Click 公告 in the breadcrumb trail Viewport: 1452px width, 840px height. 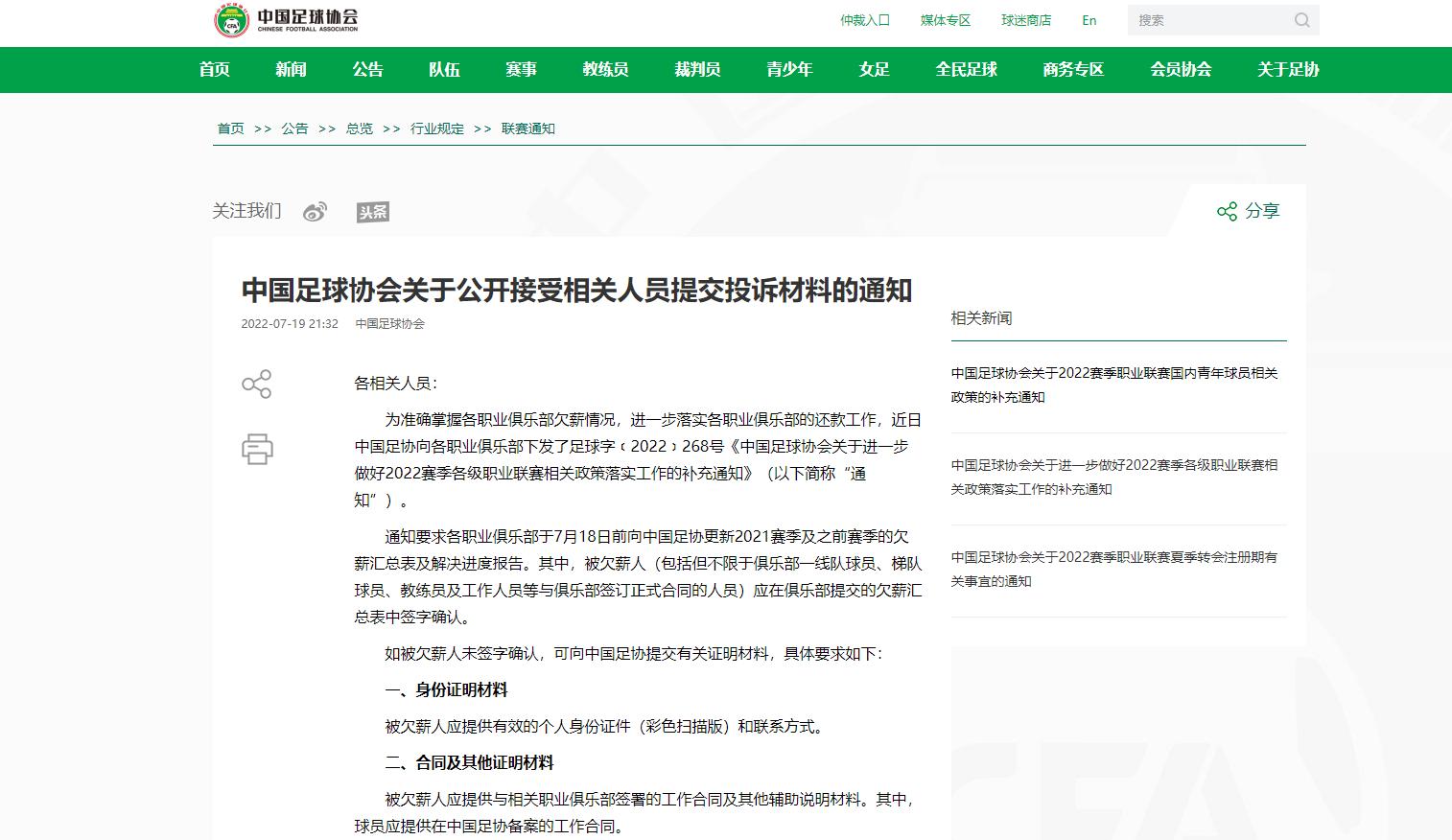click(x=294, y=128)
